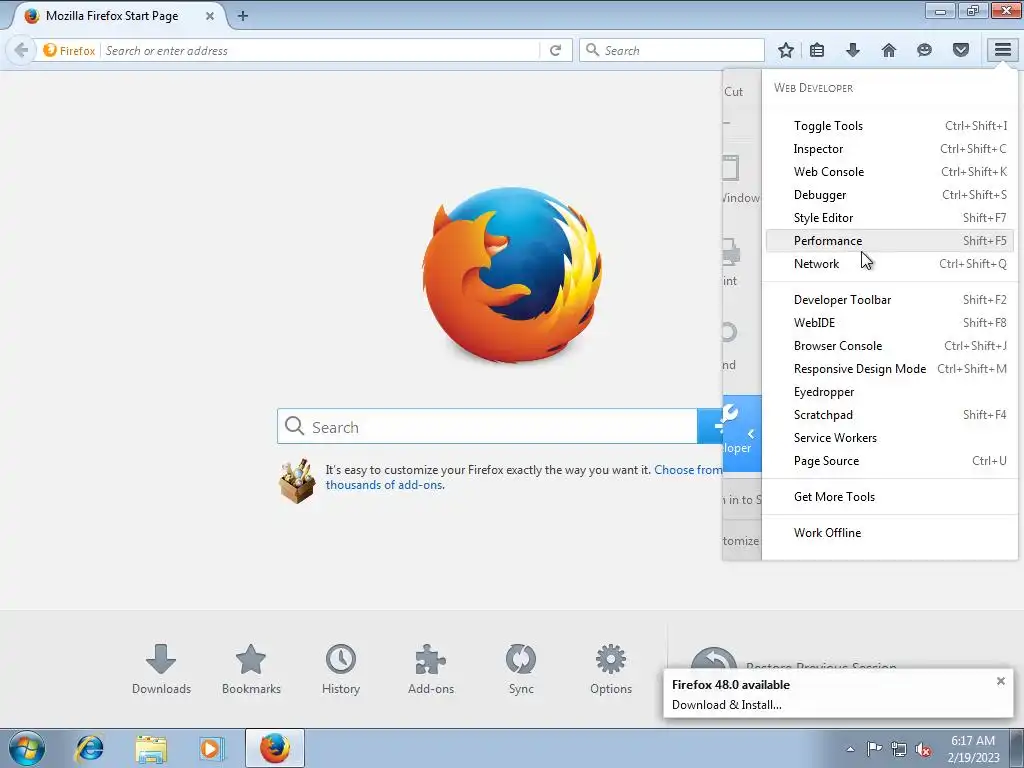Open Debugger from menu
This screenshot has width=1024, height=768.
889,195
